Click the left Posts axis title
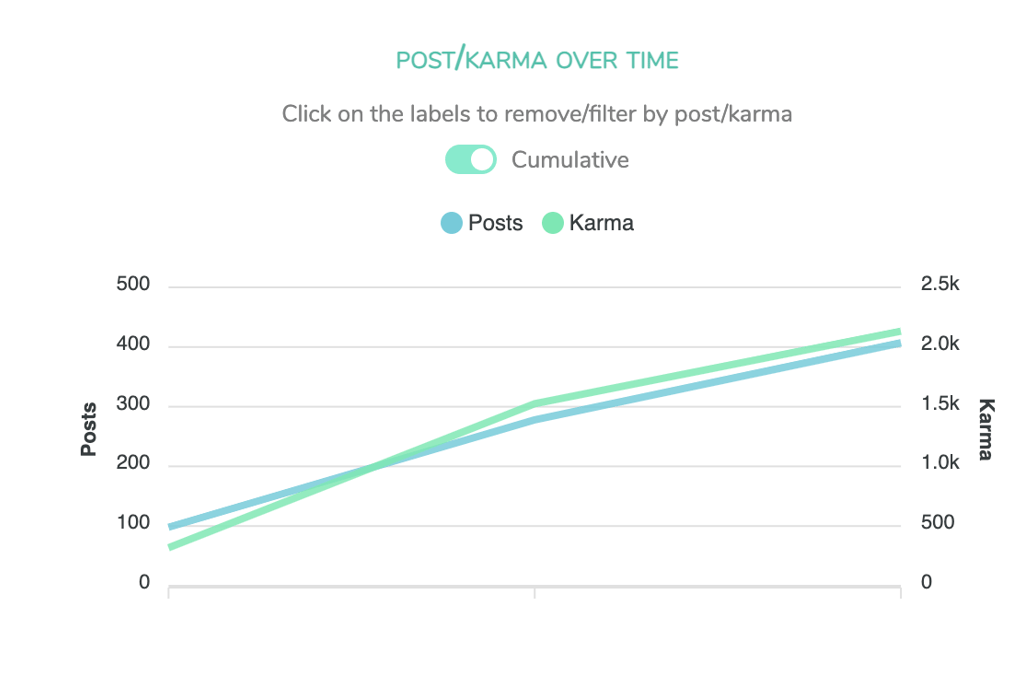This screenshot has width=1024, height=676. (89, 429)
